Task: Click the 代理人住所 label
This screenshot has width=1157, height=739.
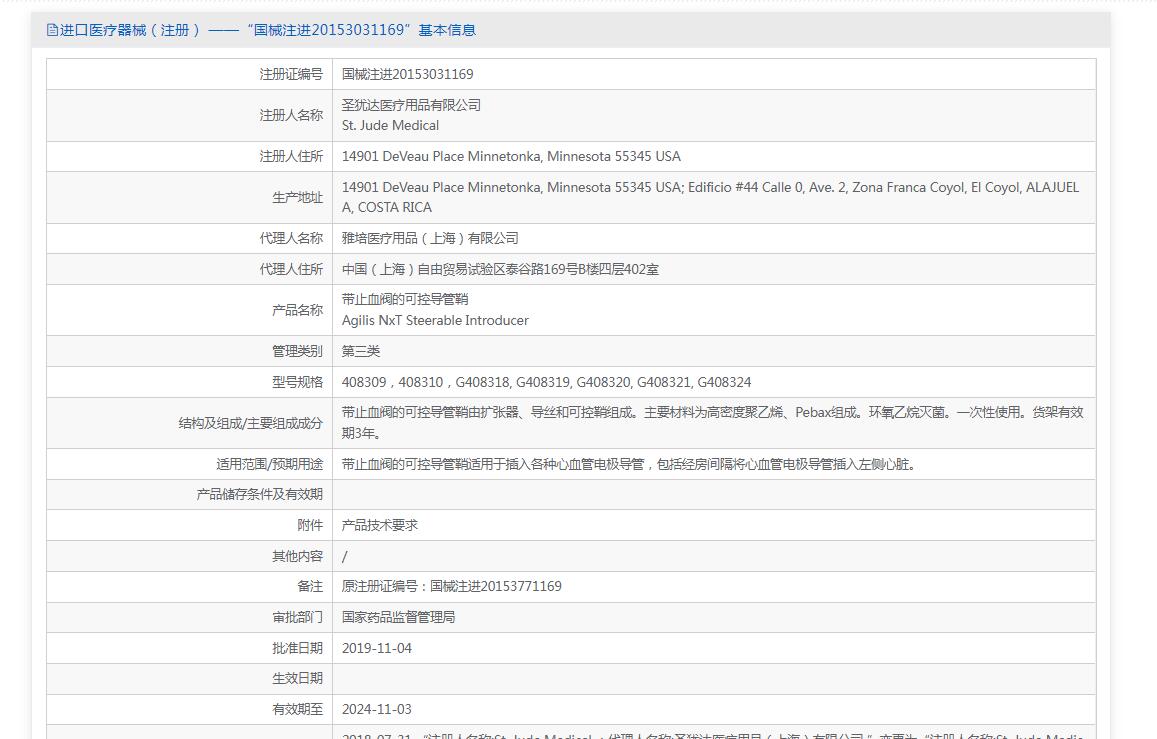Action: 291,269
